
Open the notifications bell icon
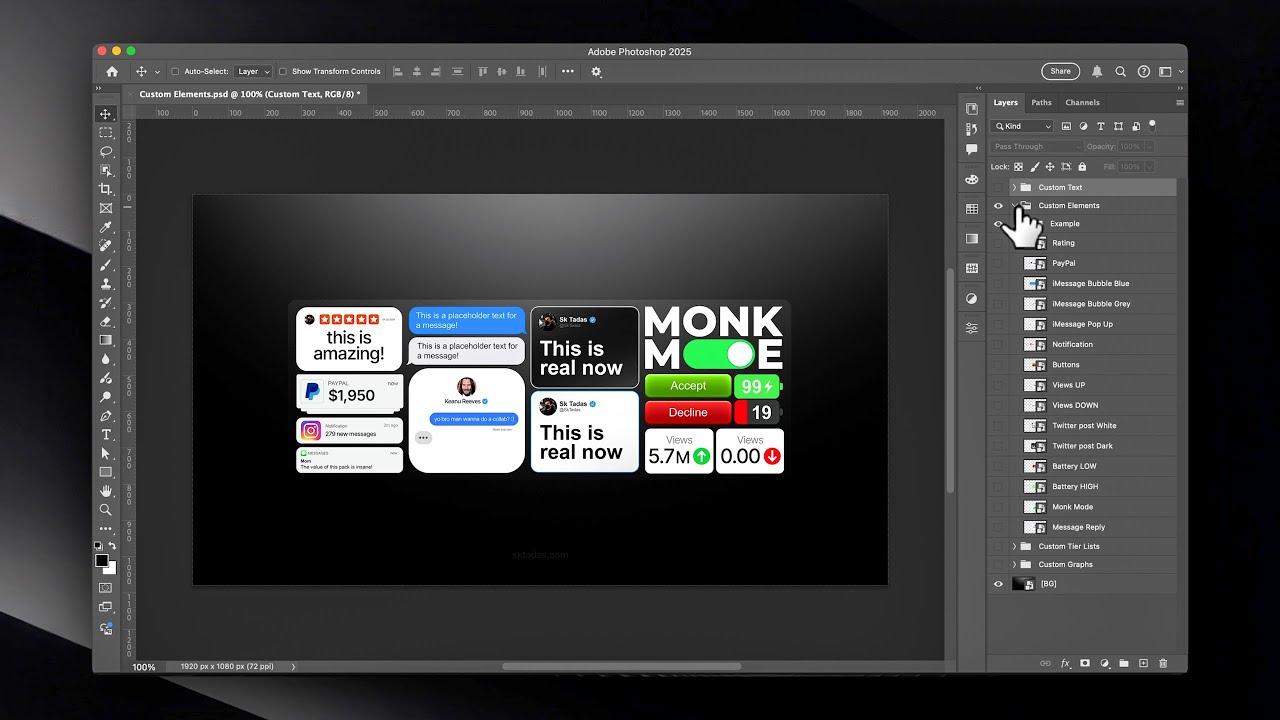coord(1097,71)
